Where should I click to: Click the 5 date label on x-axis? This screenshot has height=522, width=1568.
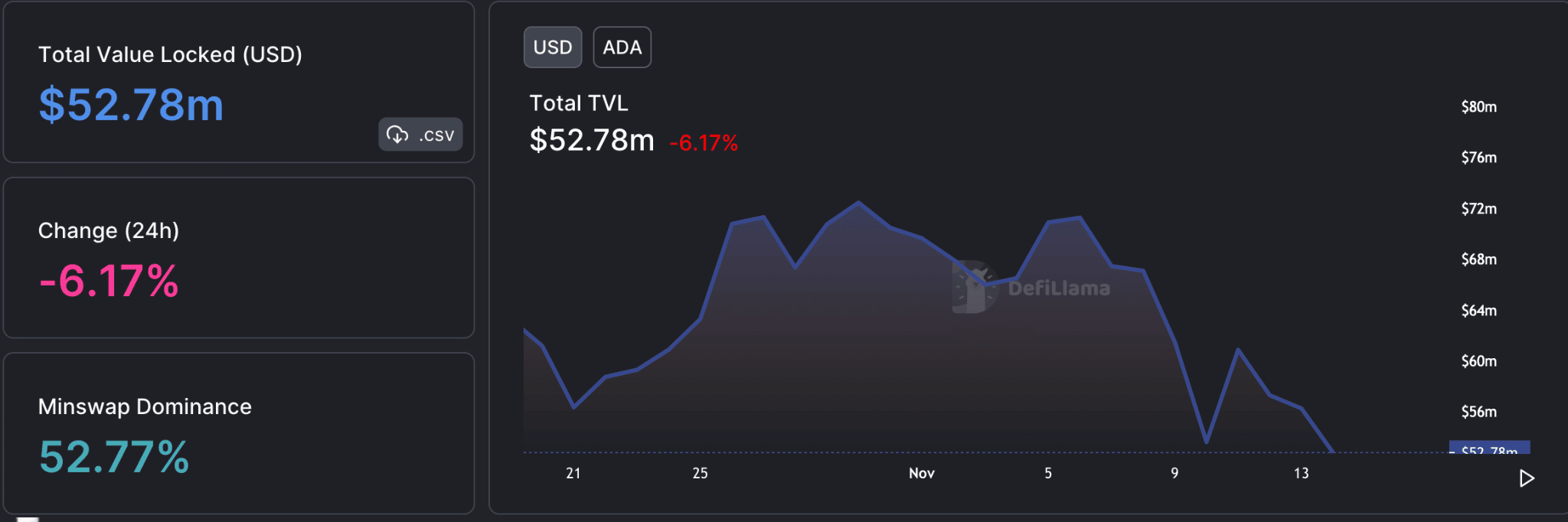click(x=1048, y=473)
